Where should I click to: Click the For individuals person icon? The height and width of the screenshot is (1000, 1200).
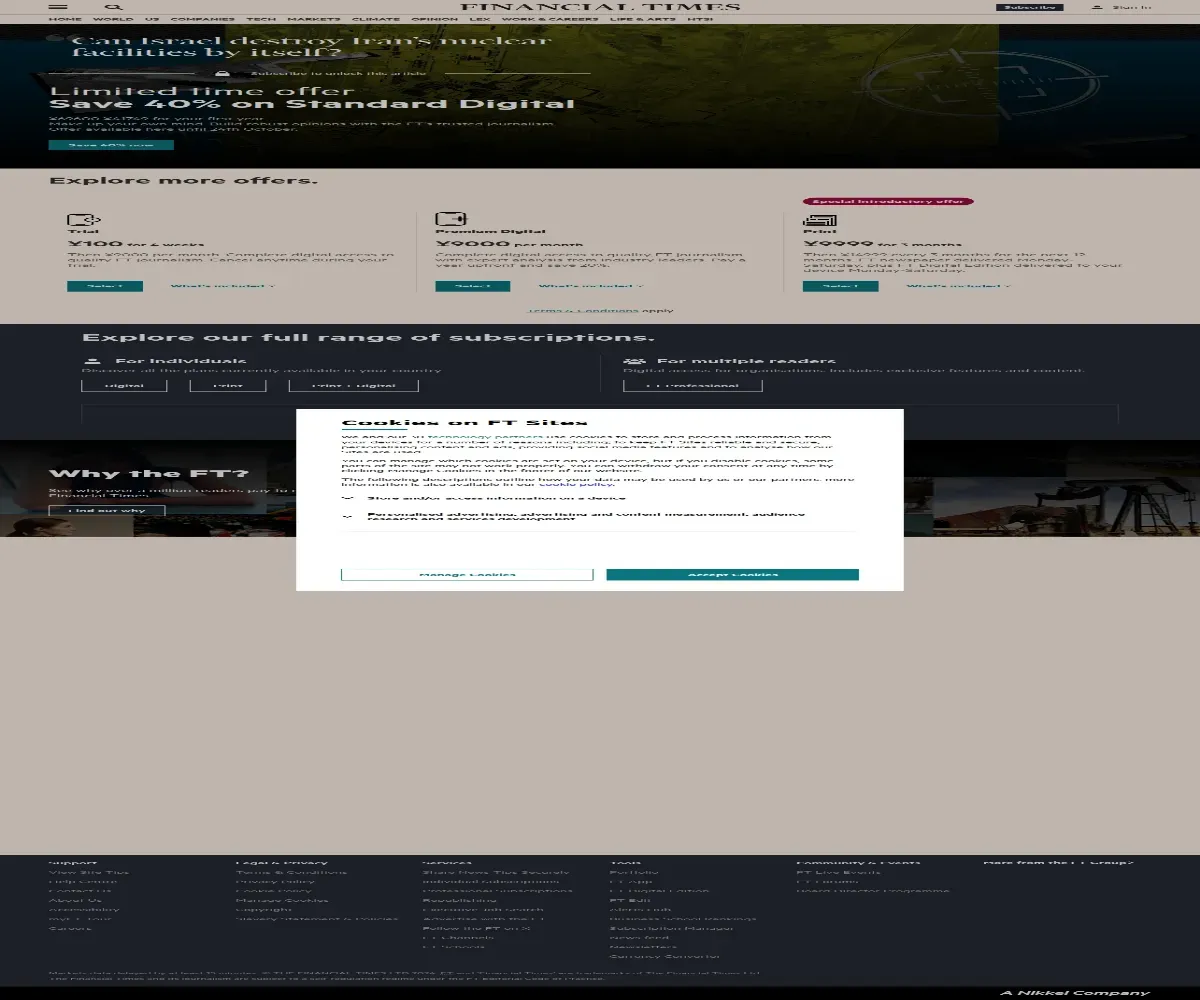click(92, 361)
